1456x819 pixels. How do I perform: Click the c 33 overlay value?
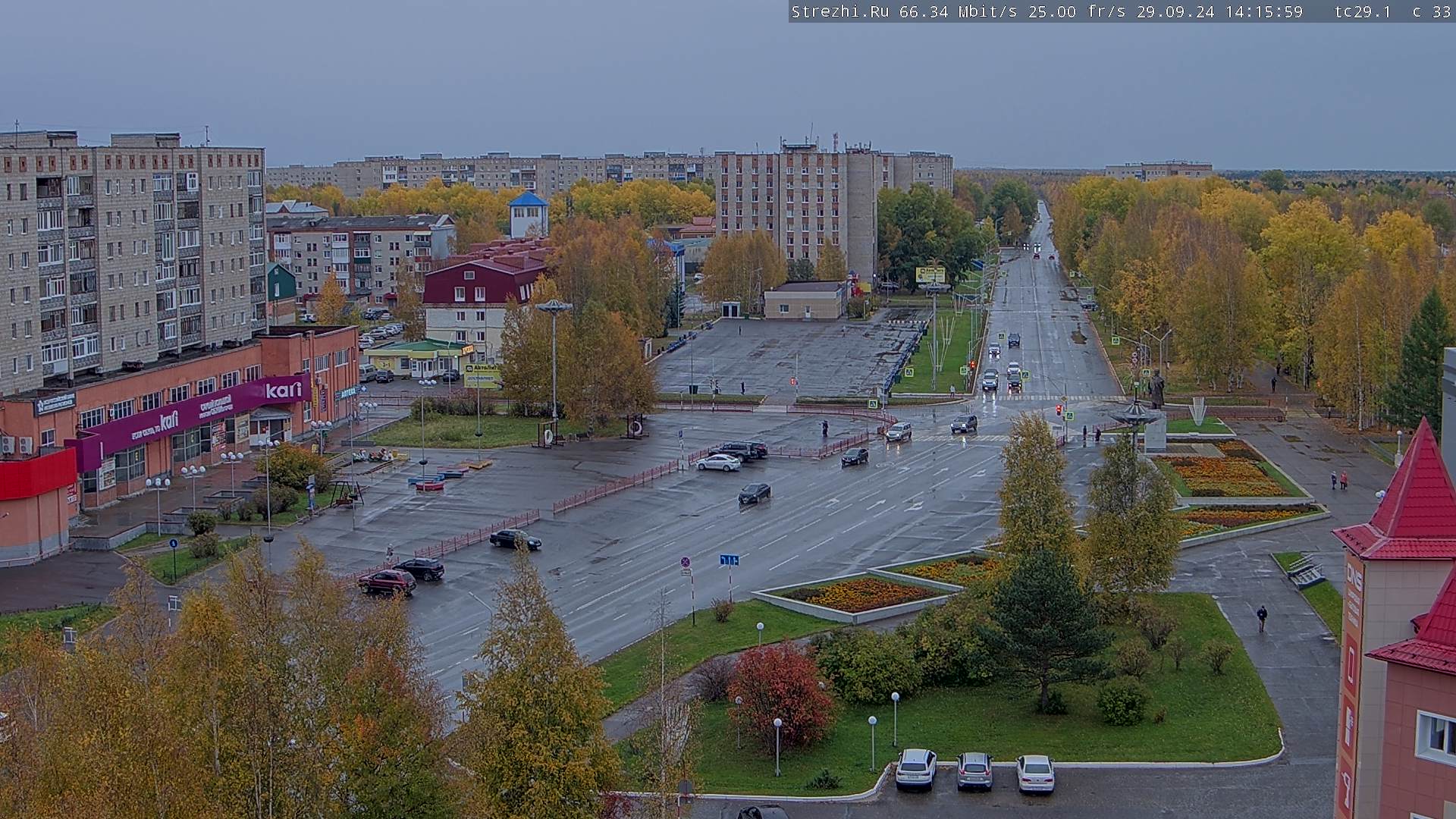click(1431, 11)
